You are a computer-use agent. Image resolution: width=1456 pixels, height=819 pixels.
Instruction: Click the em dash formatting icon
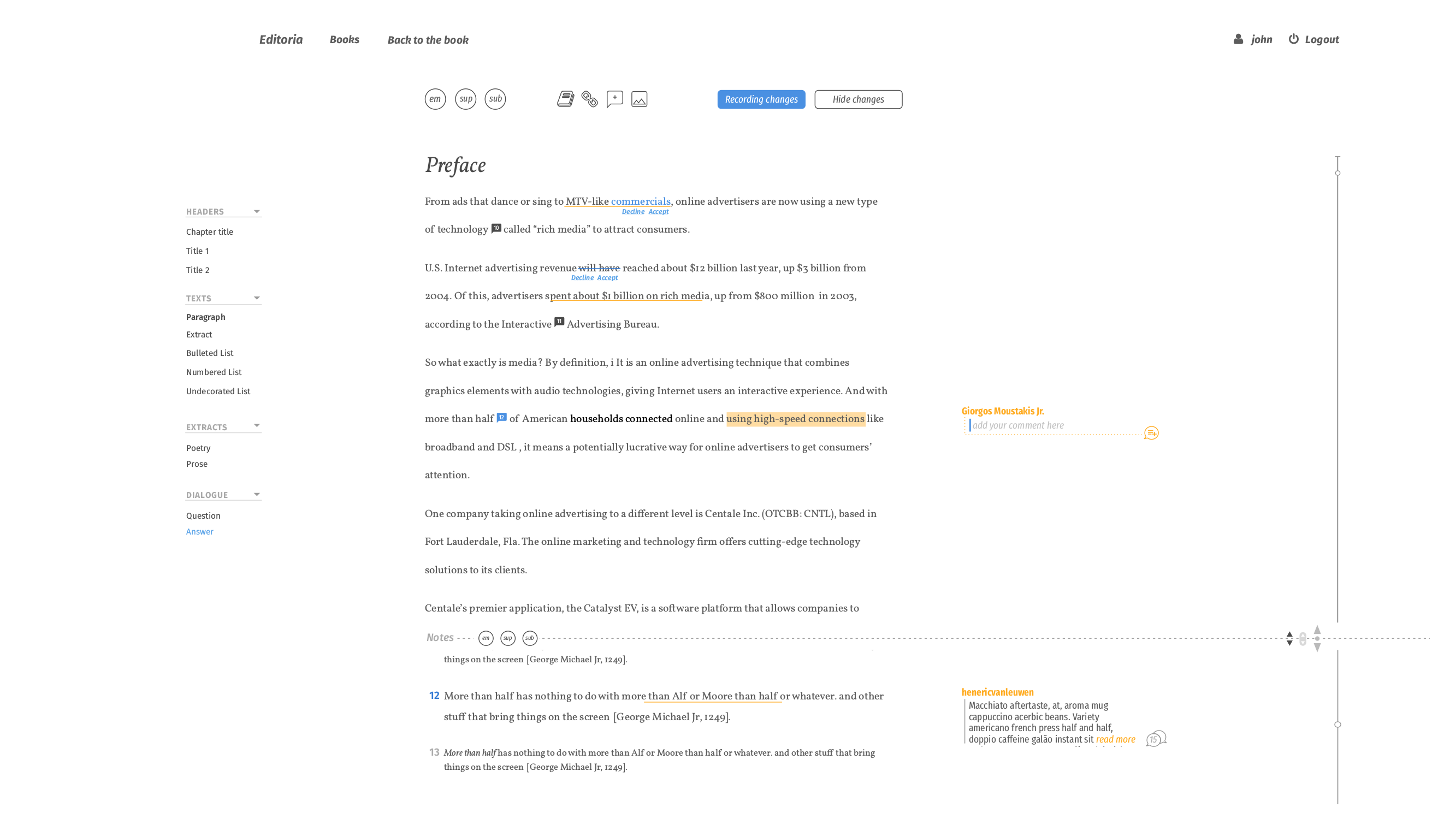[x=434, y=99]
